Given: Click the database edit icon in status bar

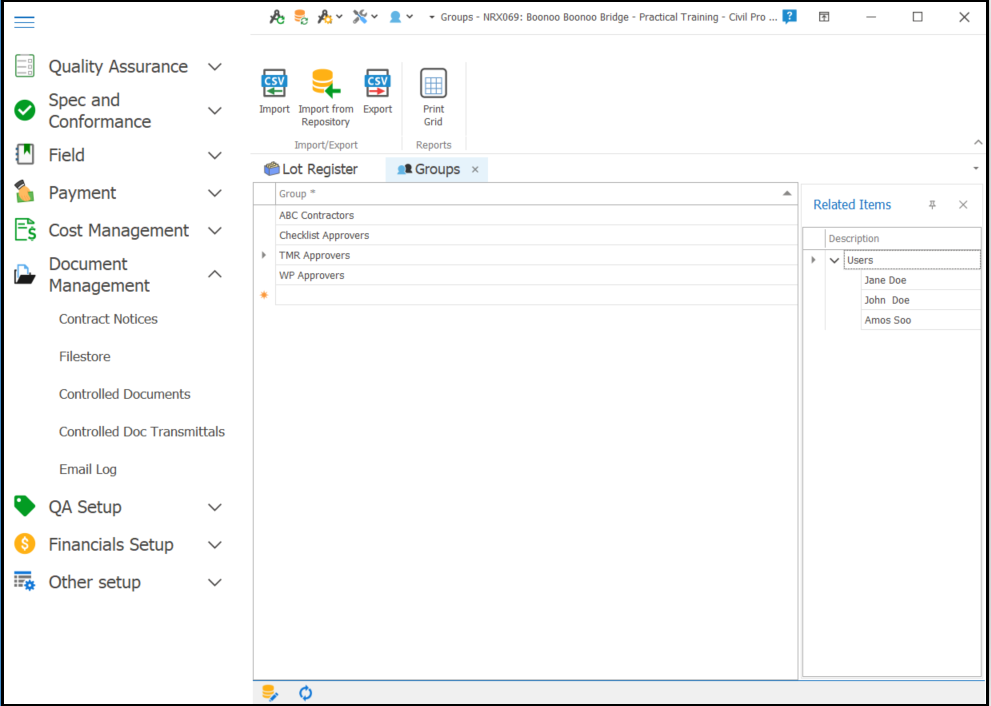Looking at the screenshot, I should click(270, 693).
